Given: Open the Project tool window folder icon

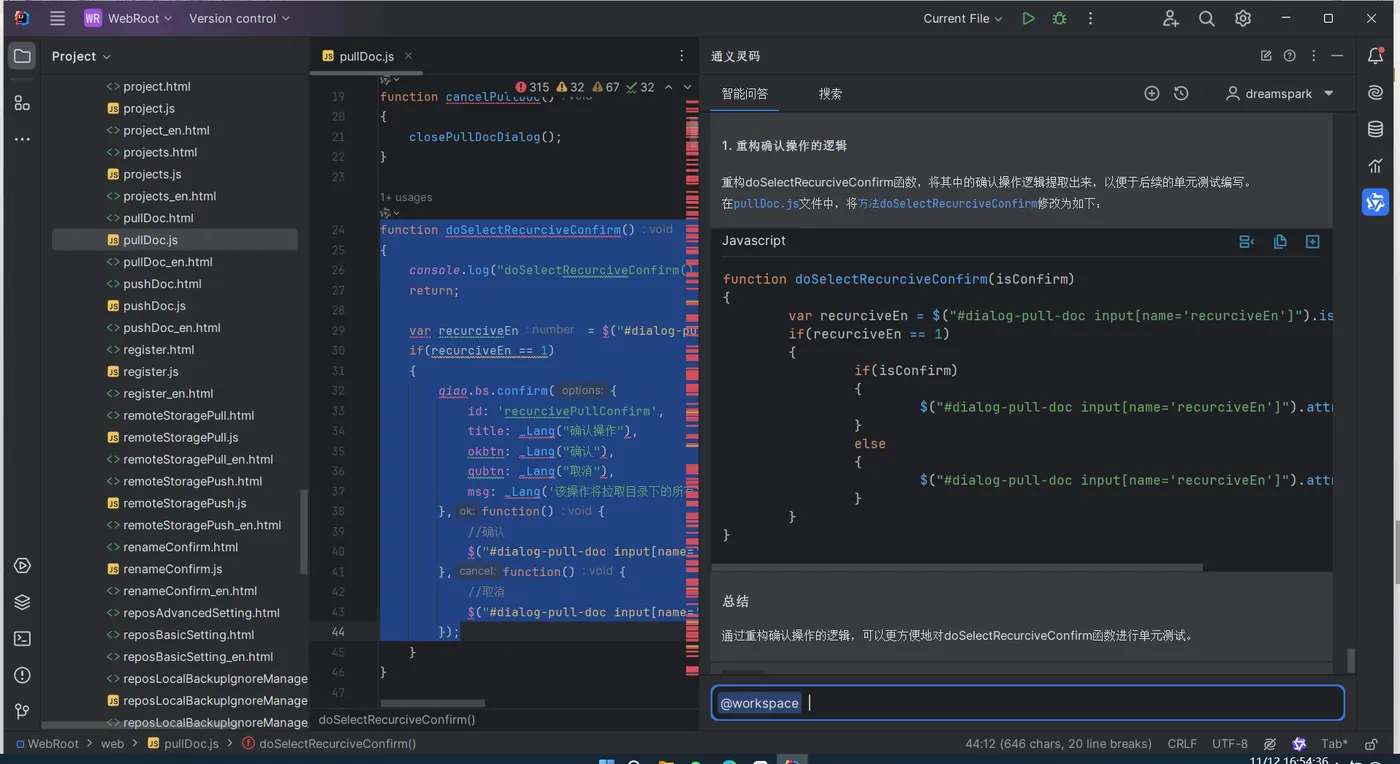Looking at the screenshot, I should [x=22, y=56].
